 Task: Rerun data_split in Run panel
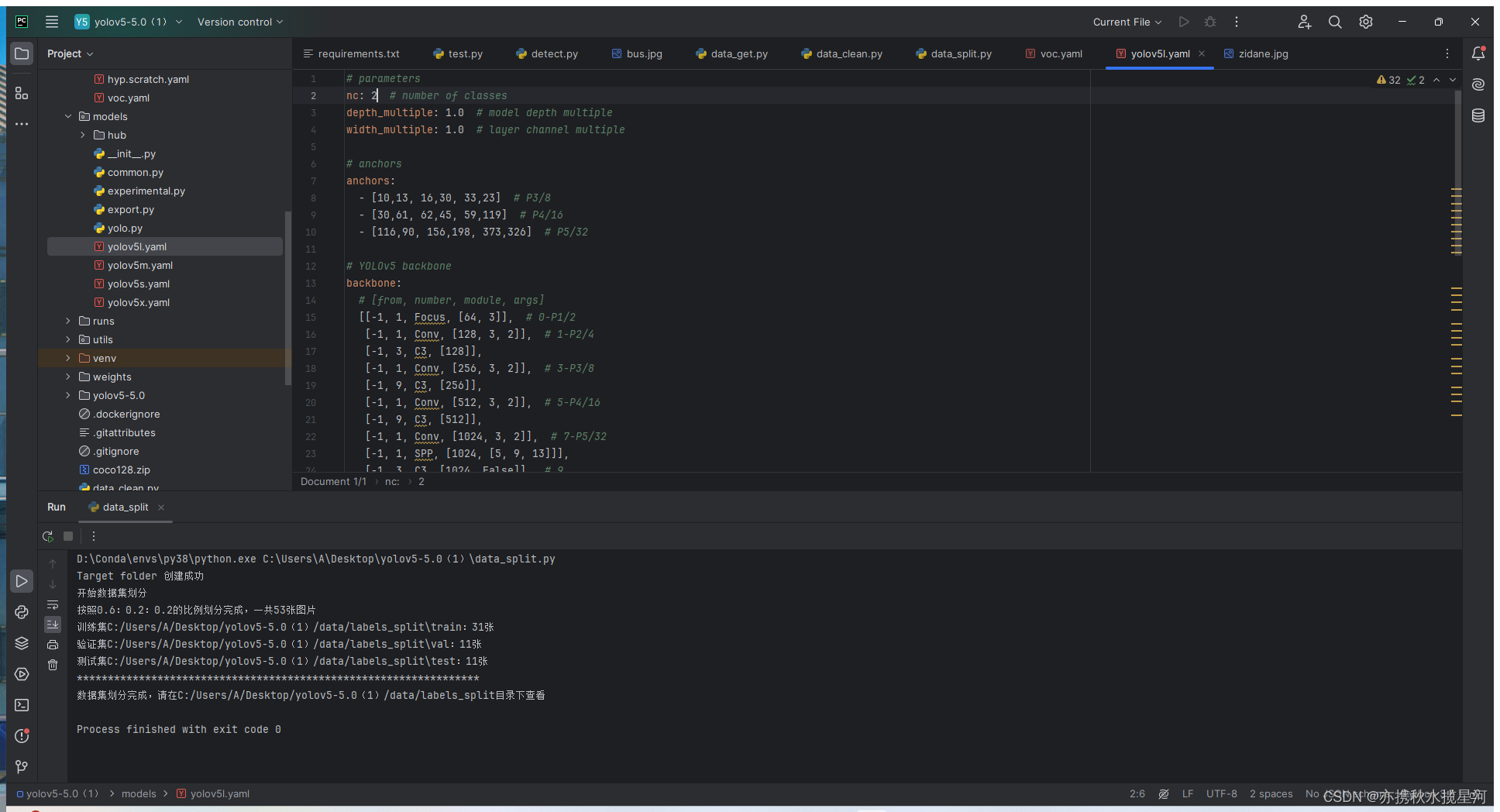(48, 536)
